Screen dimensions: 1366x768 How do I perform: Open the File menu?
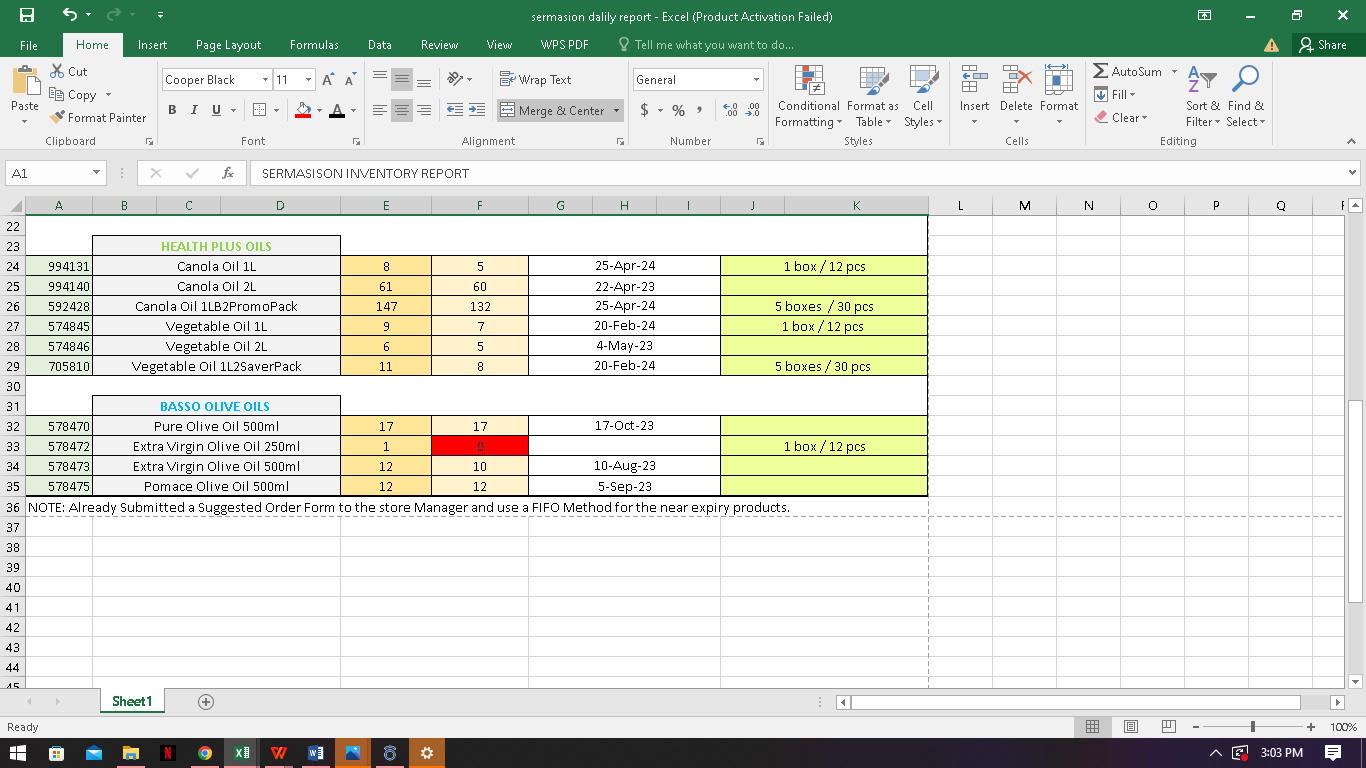pyautogui.click(x=29, y=45)
